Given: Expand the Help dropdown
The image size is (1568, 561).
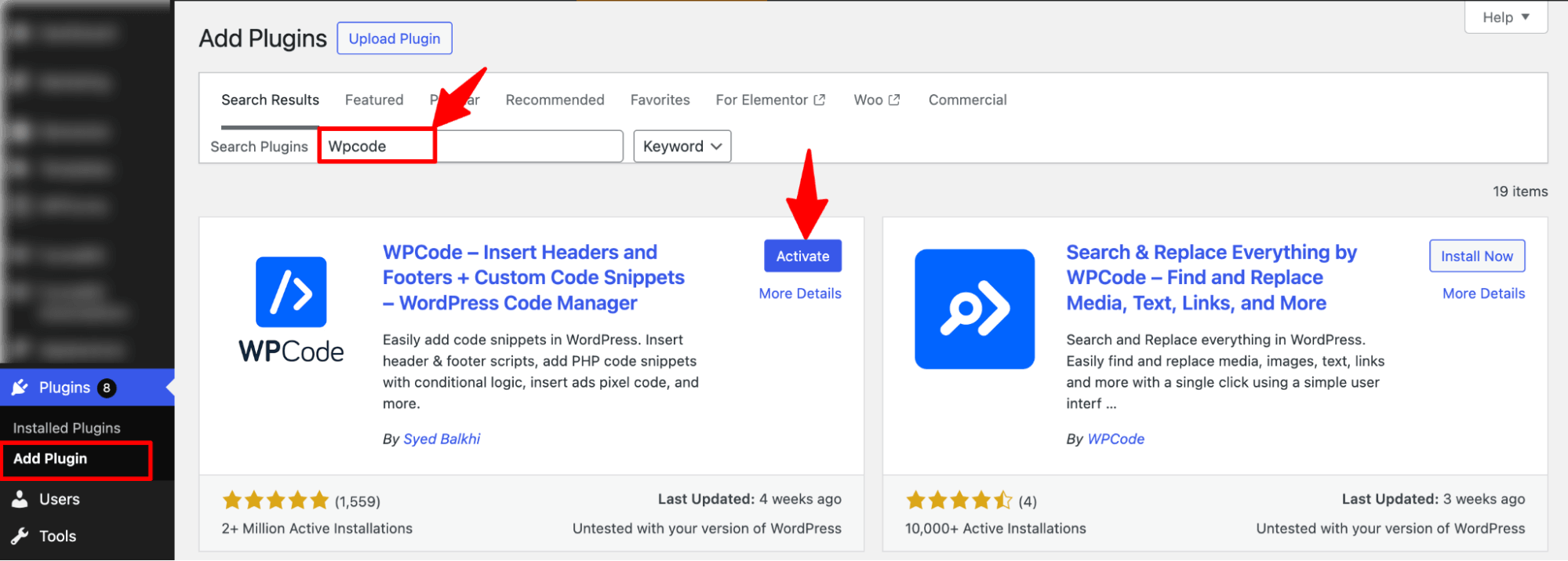Looking at the screenshot, I should coord(1506,17).
